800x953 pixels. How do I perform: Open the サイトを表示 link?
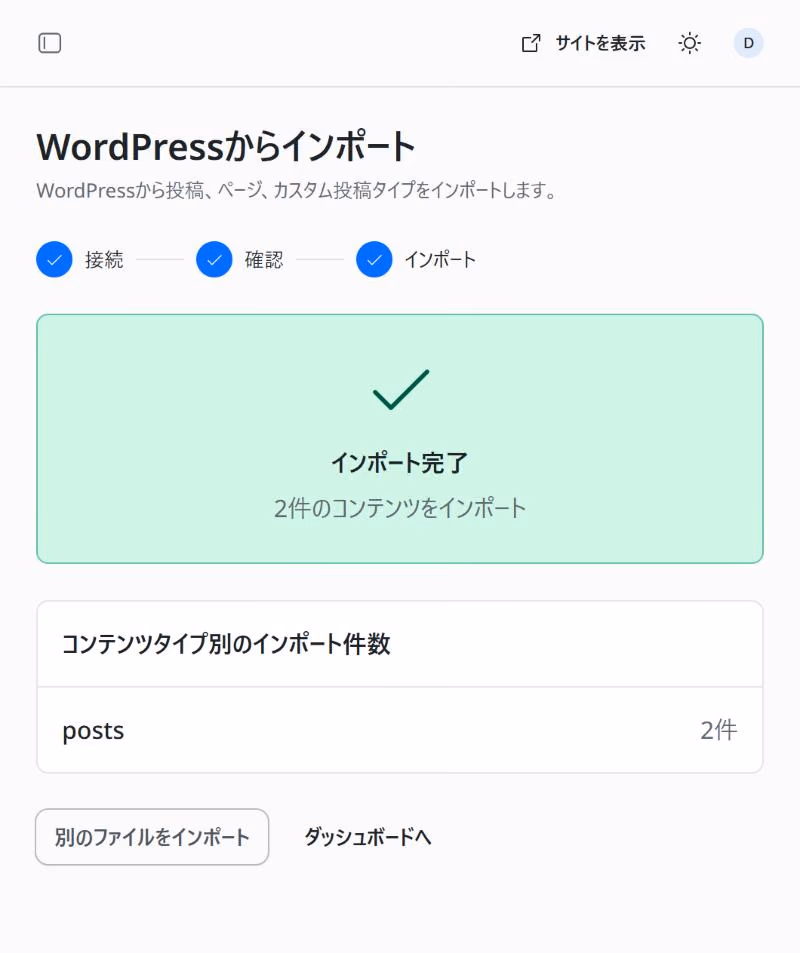tap(584, 43)
